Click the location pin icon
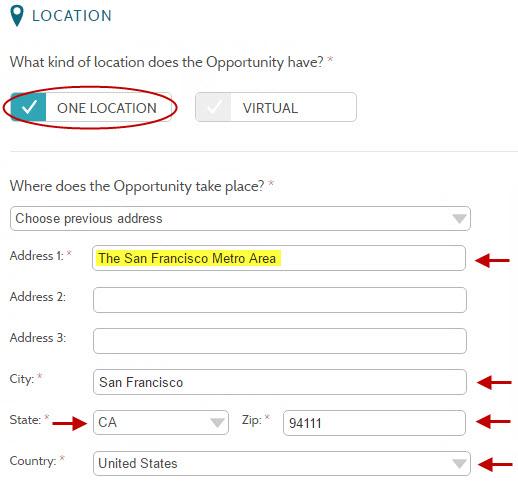The image size is (518, 482). [x=17, y=16]
